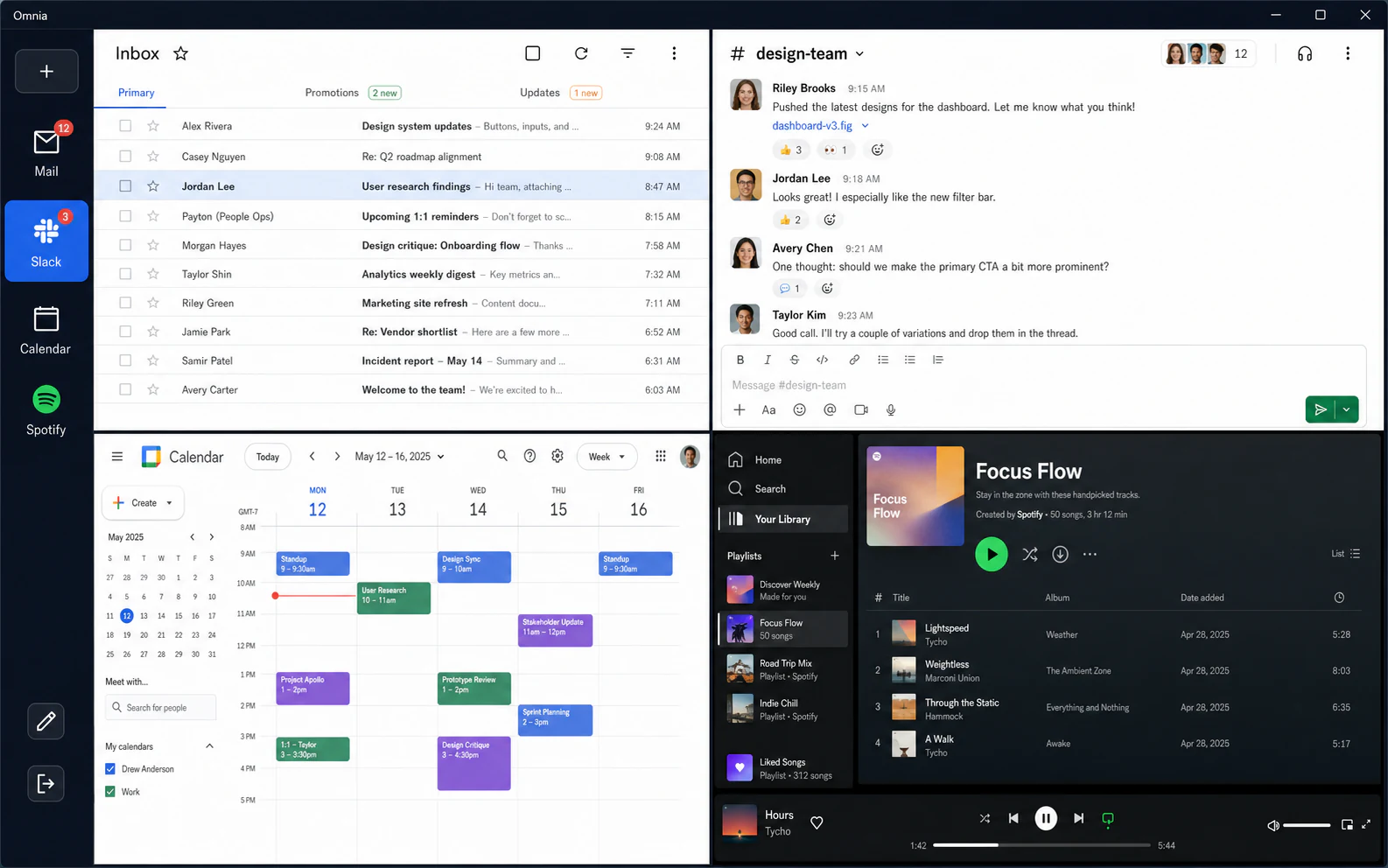
Task: Adjust the Spotify volume slider
Action: click(x=1307, y=825)
